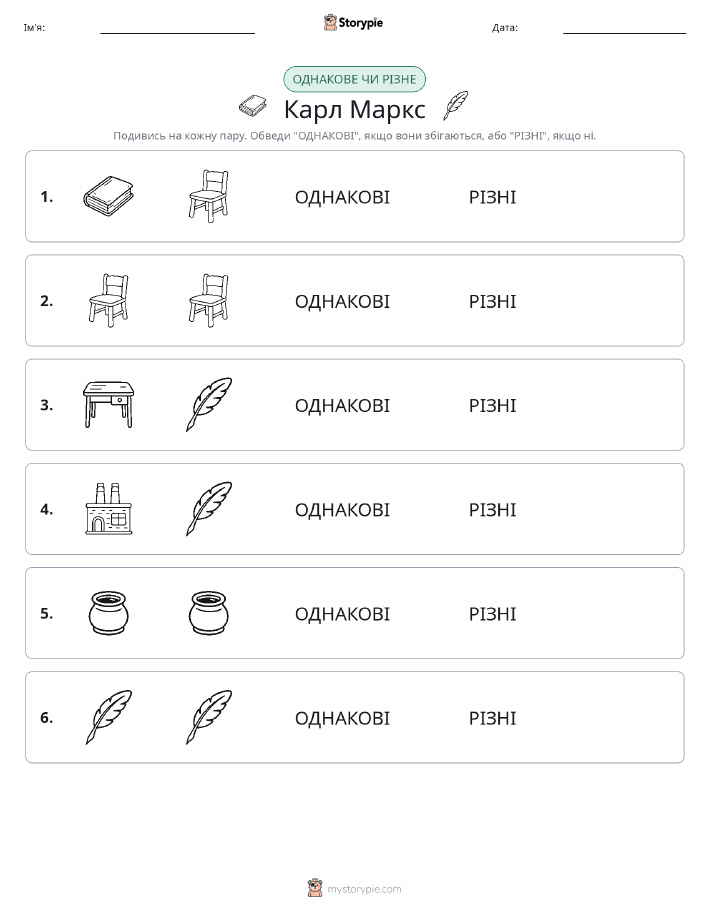Image resolution: width=709 pixels, height=917 pixels.
Task: Click the ОДНАКОВЕ ЧИ РІЗНЕ green badge
Action: click(354, 79)
